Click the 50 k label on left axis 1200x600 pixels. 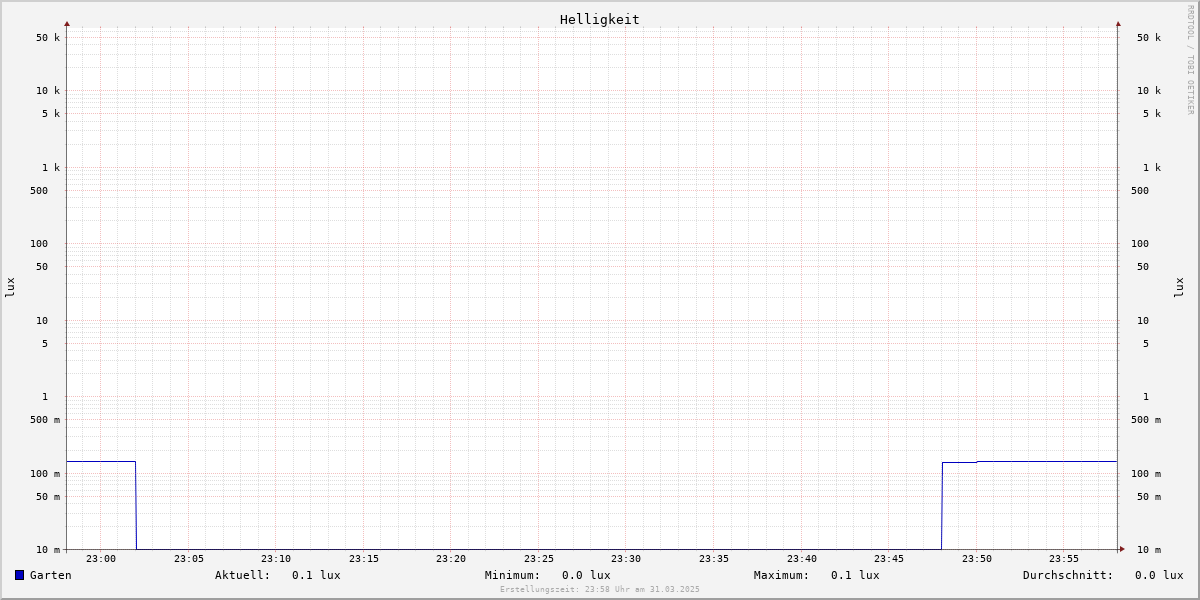pos(48,38)
